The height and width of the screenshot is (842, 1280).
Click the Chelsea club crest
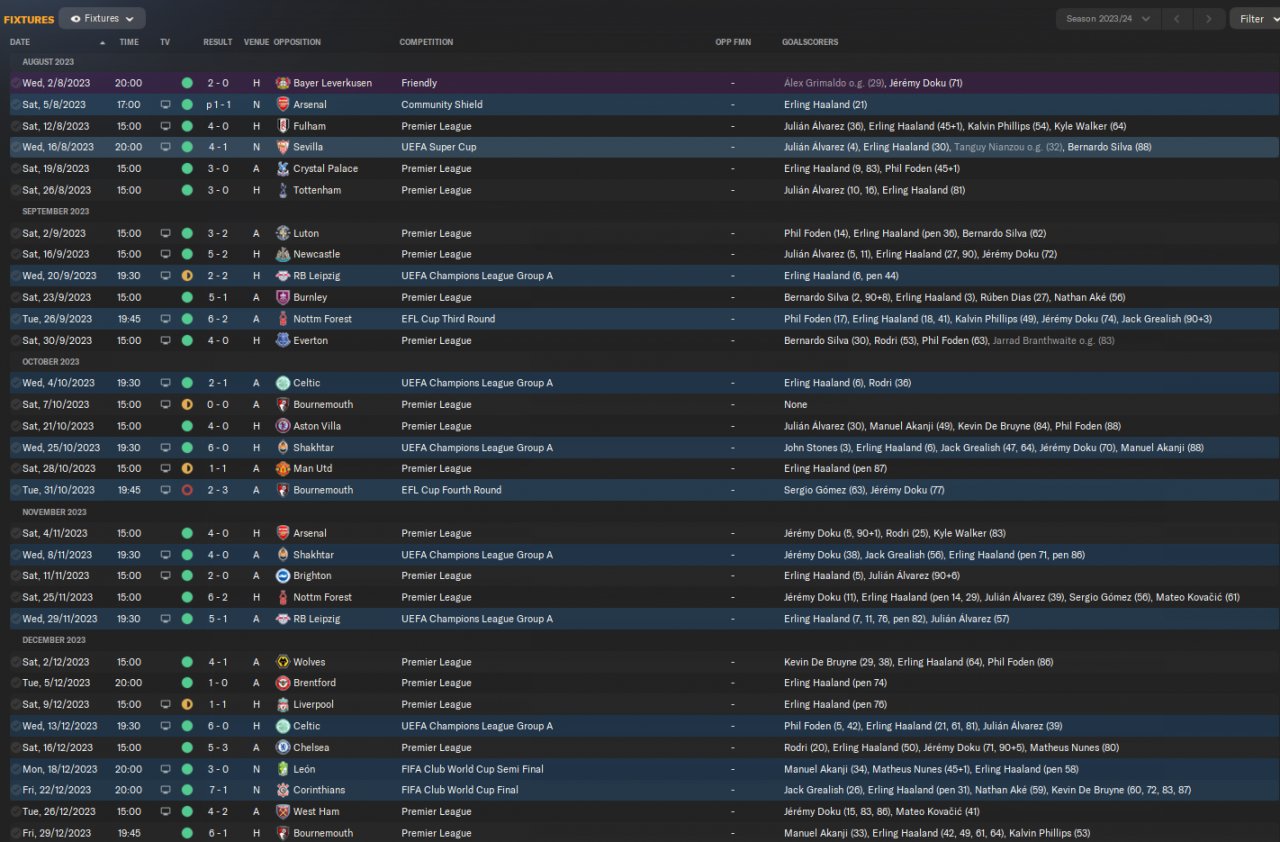[x=283, y=747]
